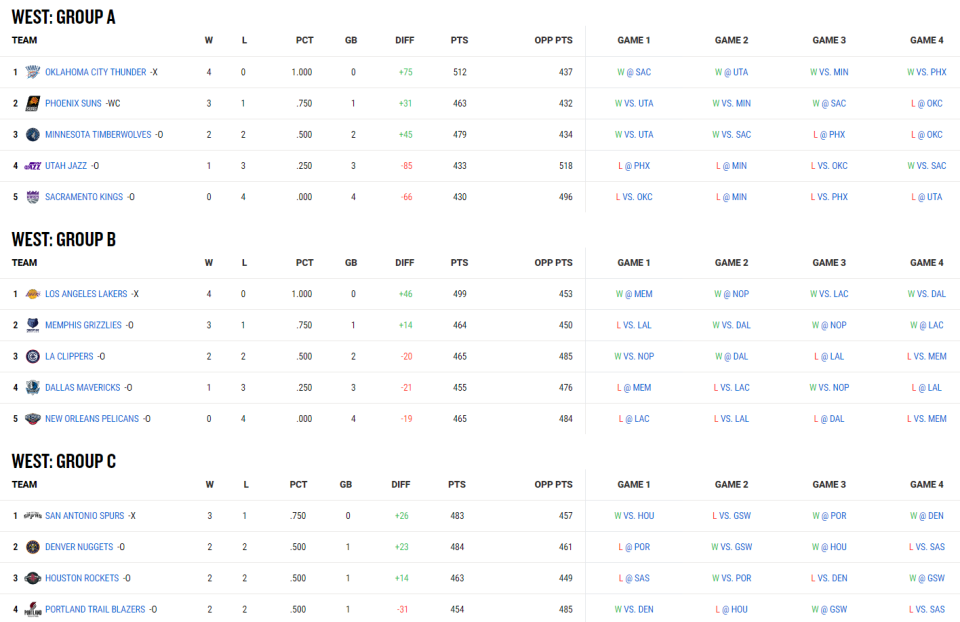Click the OPP PTS header in Group C
This screenshot has height=622, width=960.
pyautogui.click(x=553, y=485)
